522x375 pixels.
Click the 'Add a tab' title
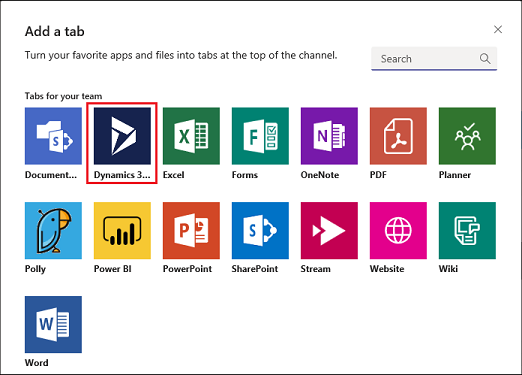pos(55,32)
